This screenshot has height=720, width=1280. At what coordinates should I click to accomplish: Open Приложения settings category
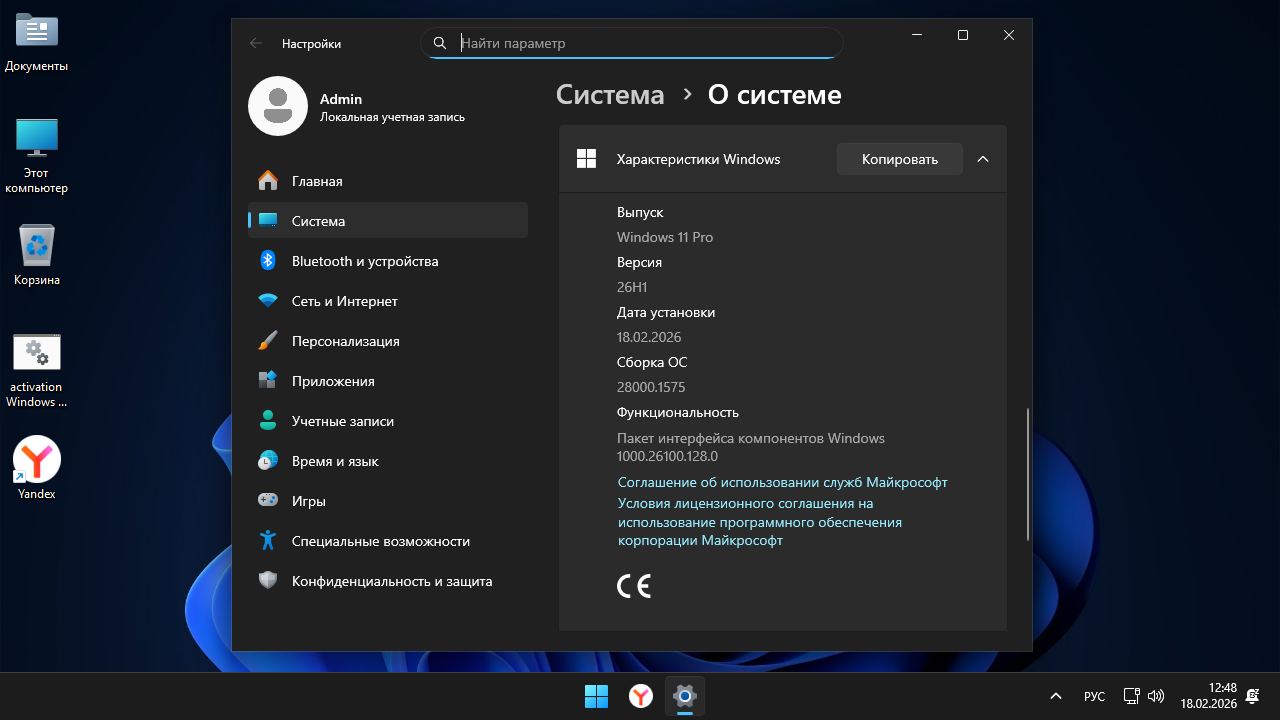coord(333,381)
